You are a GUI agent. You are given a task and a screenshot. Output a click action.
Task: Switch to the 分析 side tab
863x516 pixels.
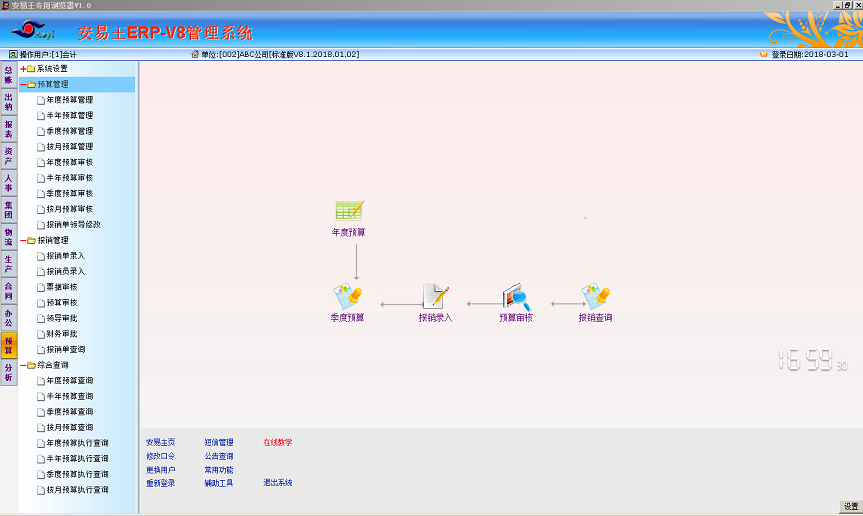point(9,372)
